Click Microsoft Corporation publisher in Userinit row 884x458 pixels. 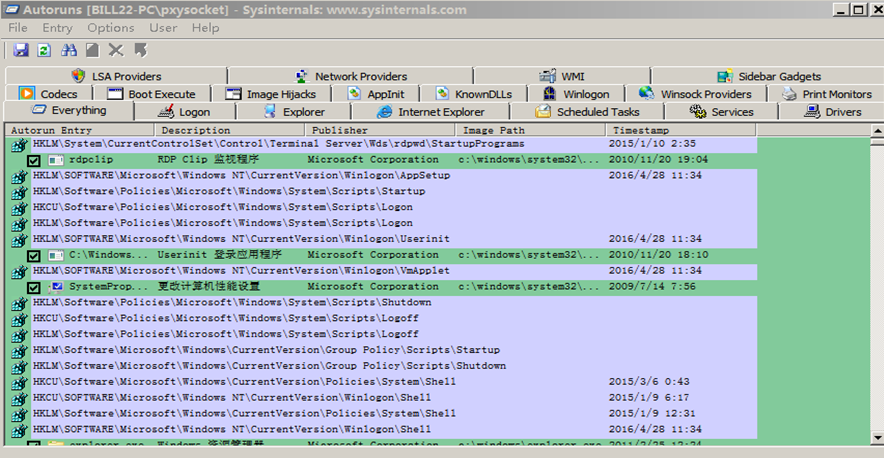point(373,255)
